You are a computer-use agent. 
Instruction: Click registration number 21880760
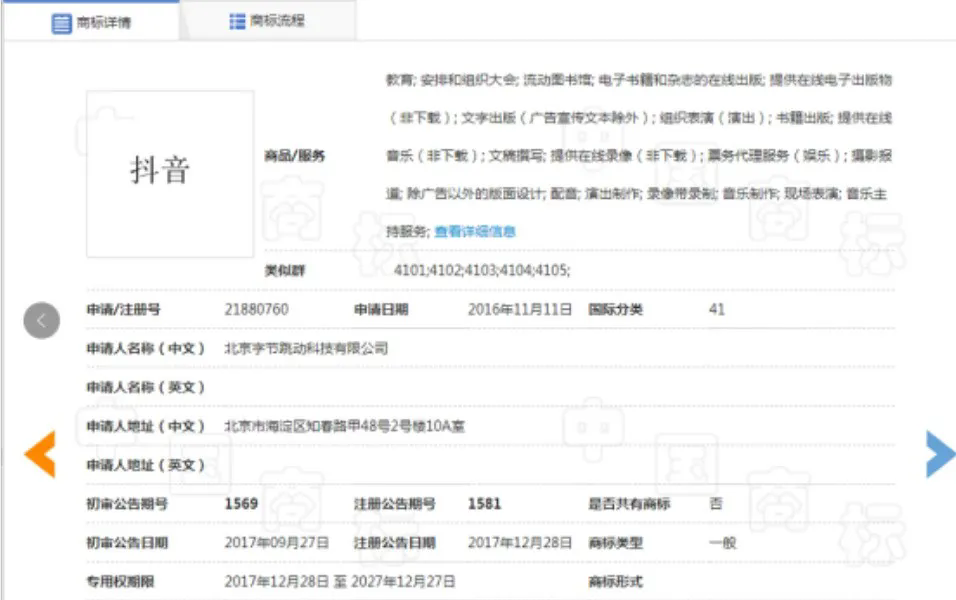256,310
